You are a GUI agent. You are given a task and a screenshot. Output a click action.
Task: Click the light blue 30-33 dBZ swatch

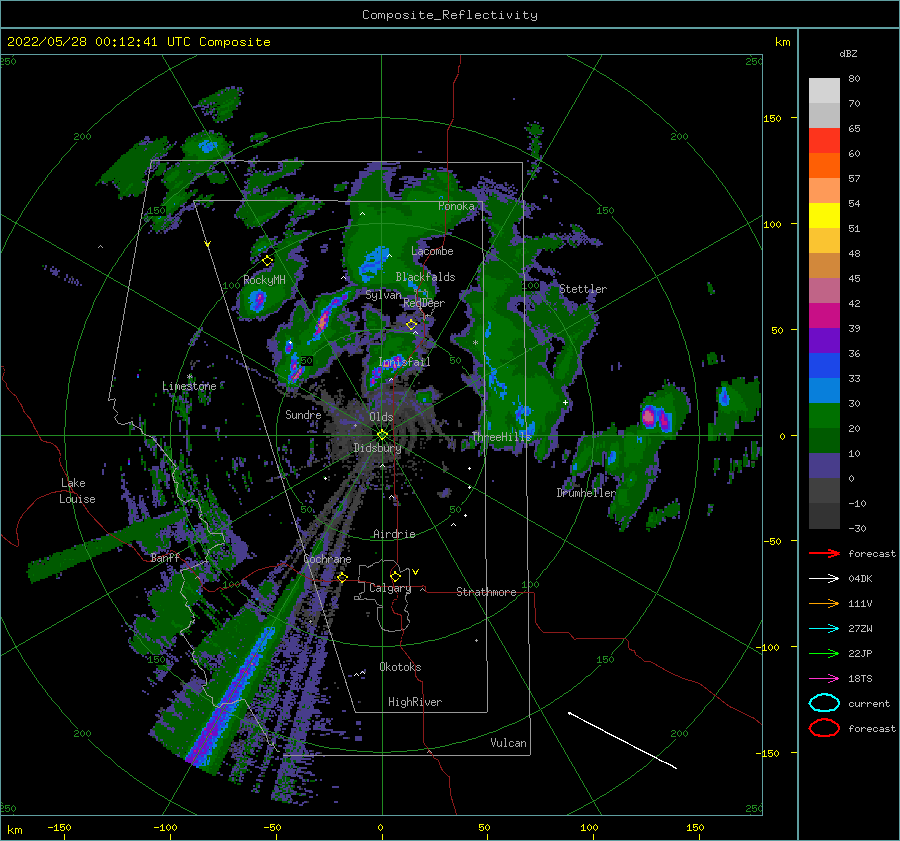coord(824,391)
